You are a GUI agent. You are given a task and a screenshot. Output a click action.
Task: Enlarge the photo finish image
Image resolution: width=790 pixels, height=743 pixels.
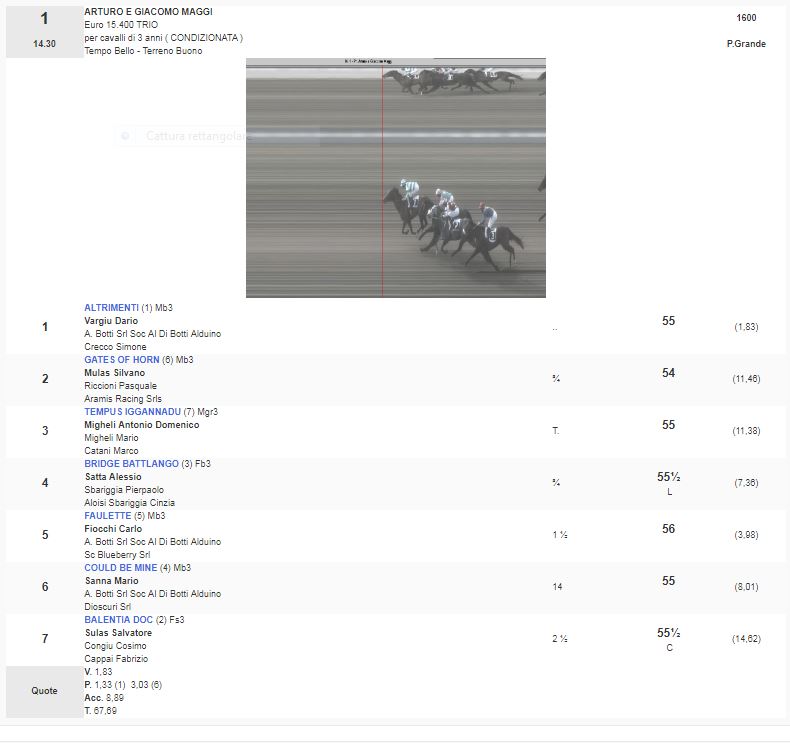[x=395, y=177]
